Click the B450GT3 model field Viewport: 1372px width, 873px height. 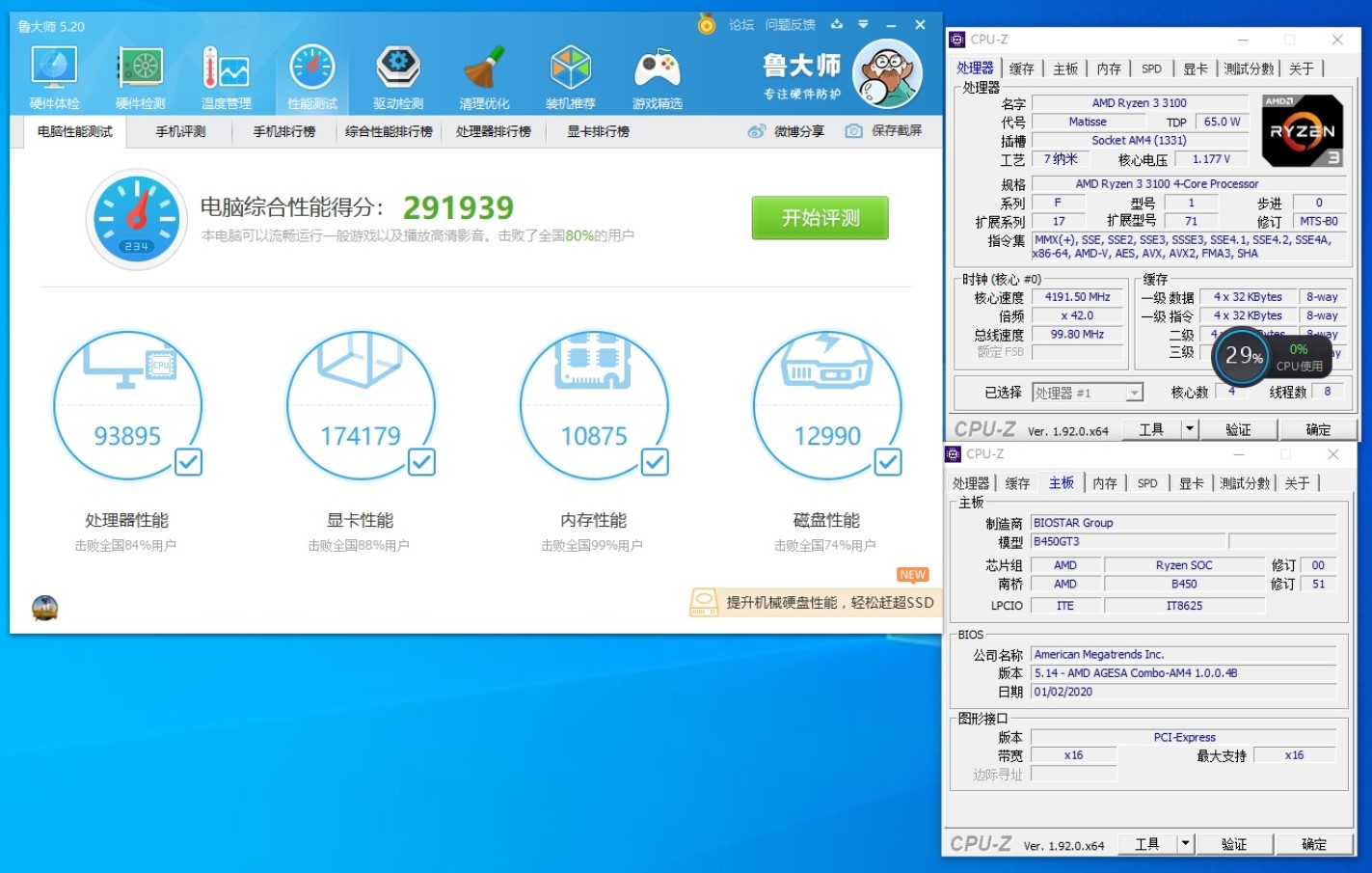pos(1127,541)
